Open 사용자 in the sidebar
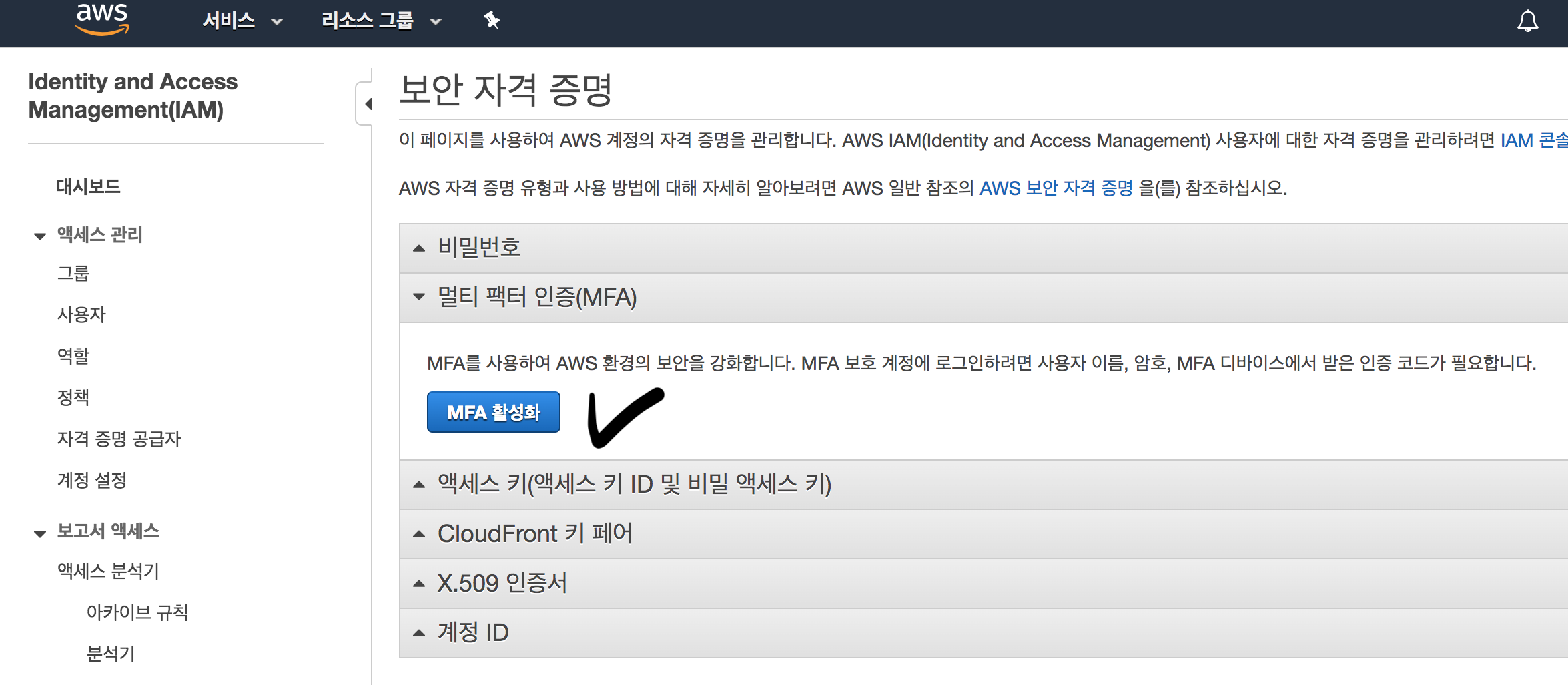The height and width of the screenshot is (685, 1568). tap(81, 314)
